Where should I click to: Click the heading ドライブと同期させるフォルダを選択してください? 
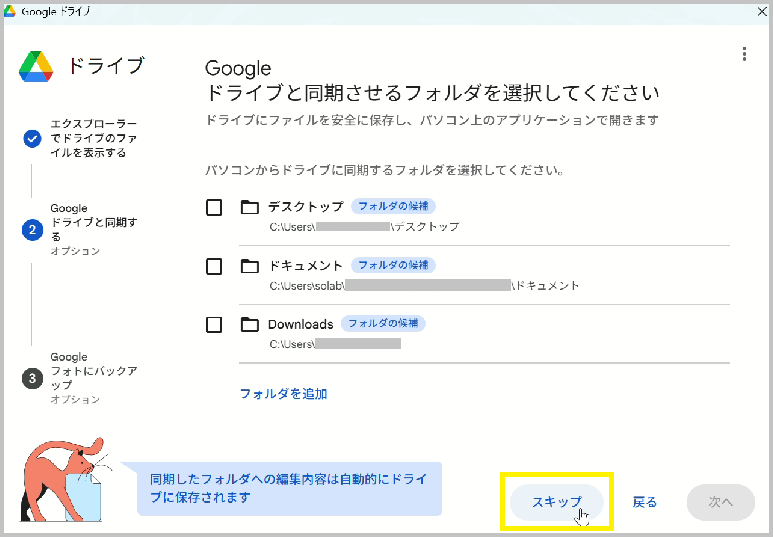click(432, 93)
